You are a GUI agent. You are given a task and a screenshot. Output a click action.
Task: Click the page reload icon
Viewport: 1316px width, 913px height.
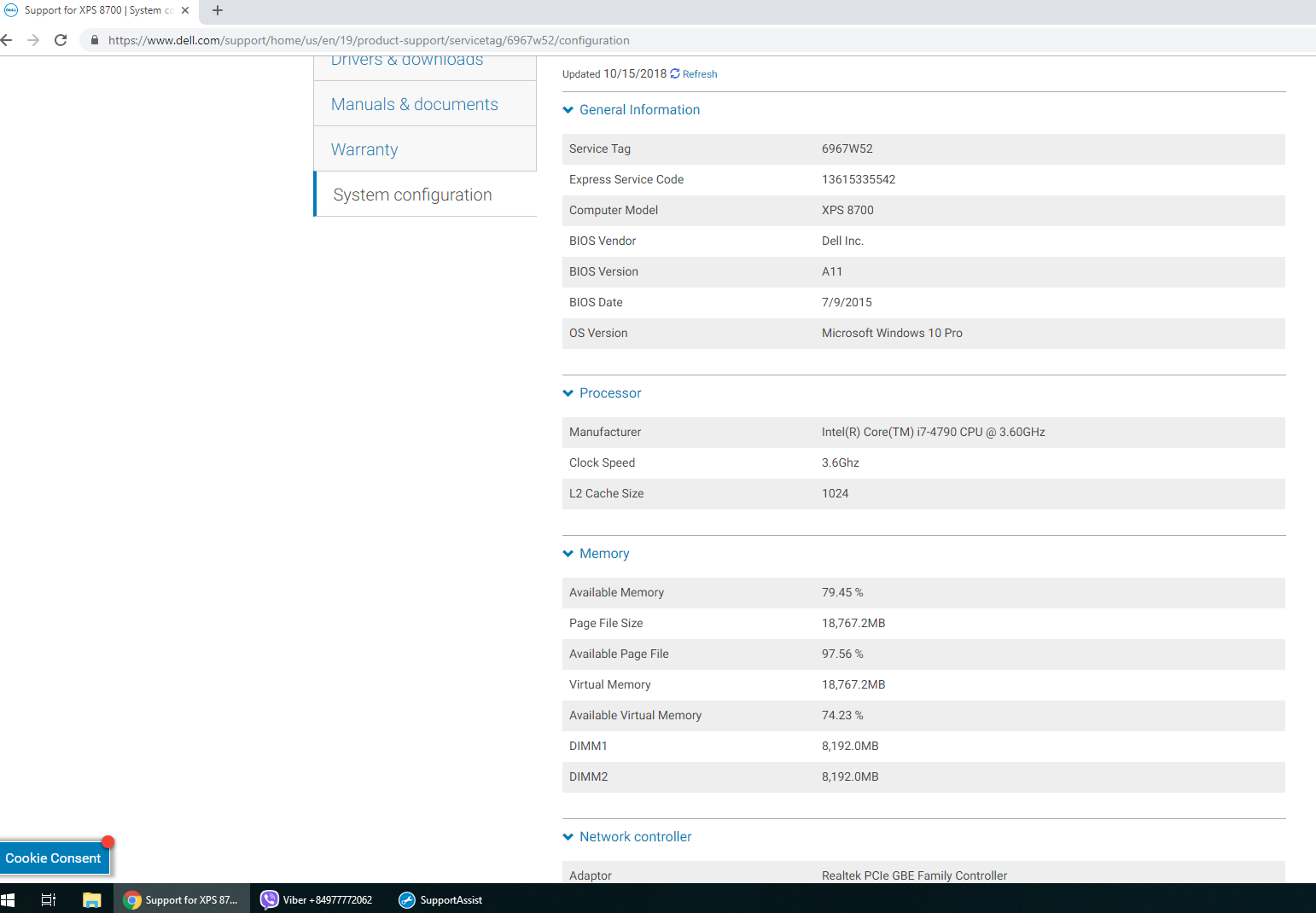[60, 40]
